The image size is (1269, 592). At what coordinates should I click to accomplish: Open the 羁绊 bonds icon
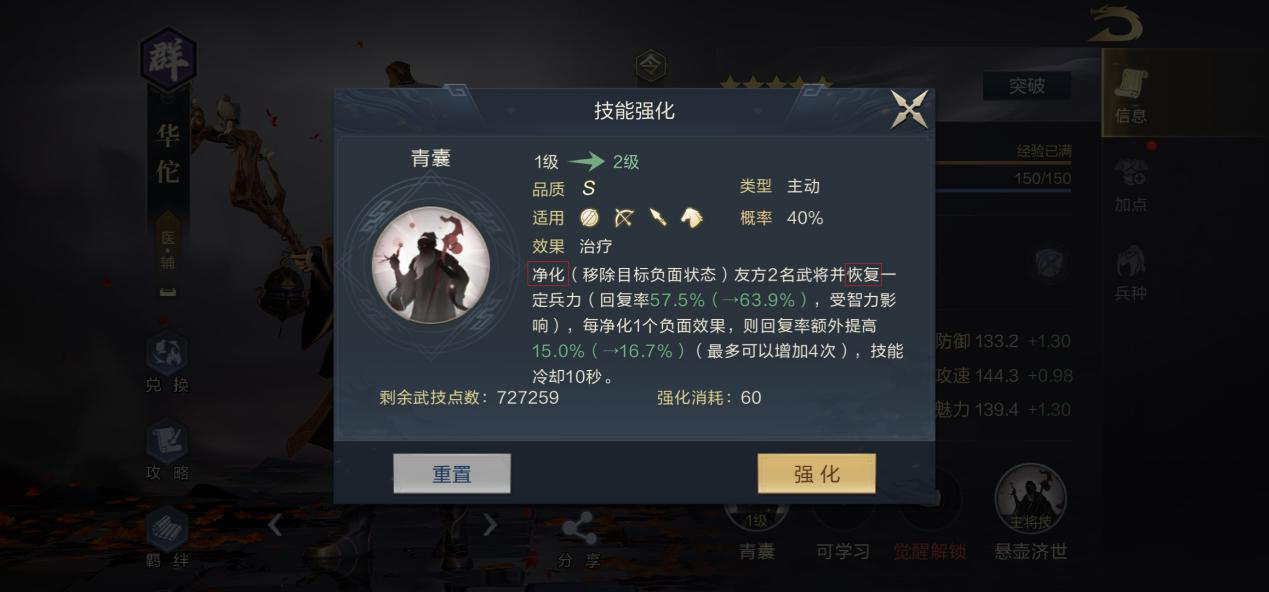point(167,539)
